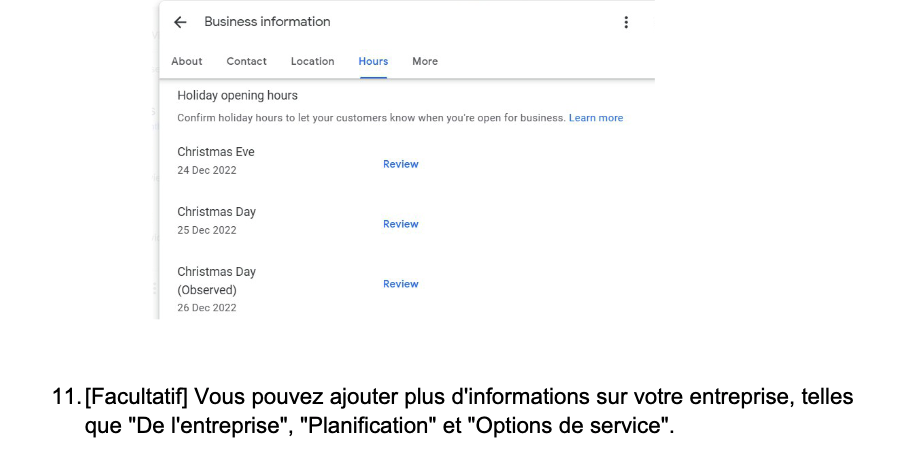
Task: Open the Contact tab
Action: coord(246,61)
